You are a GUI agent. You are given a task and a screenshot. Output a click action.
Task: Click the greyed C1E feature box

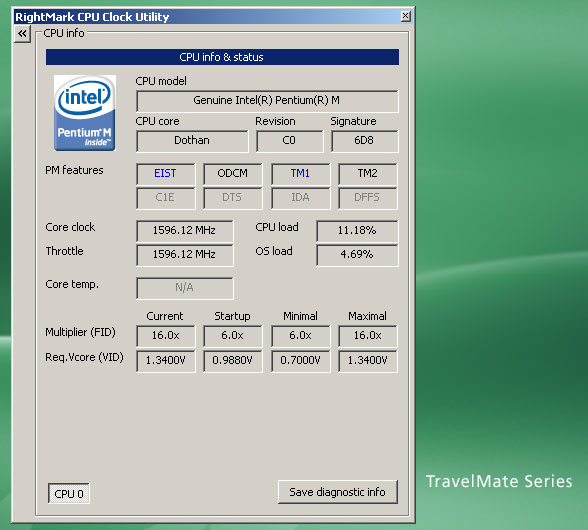[165, 198]
